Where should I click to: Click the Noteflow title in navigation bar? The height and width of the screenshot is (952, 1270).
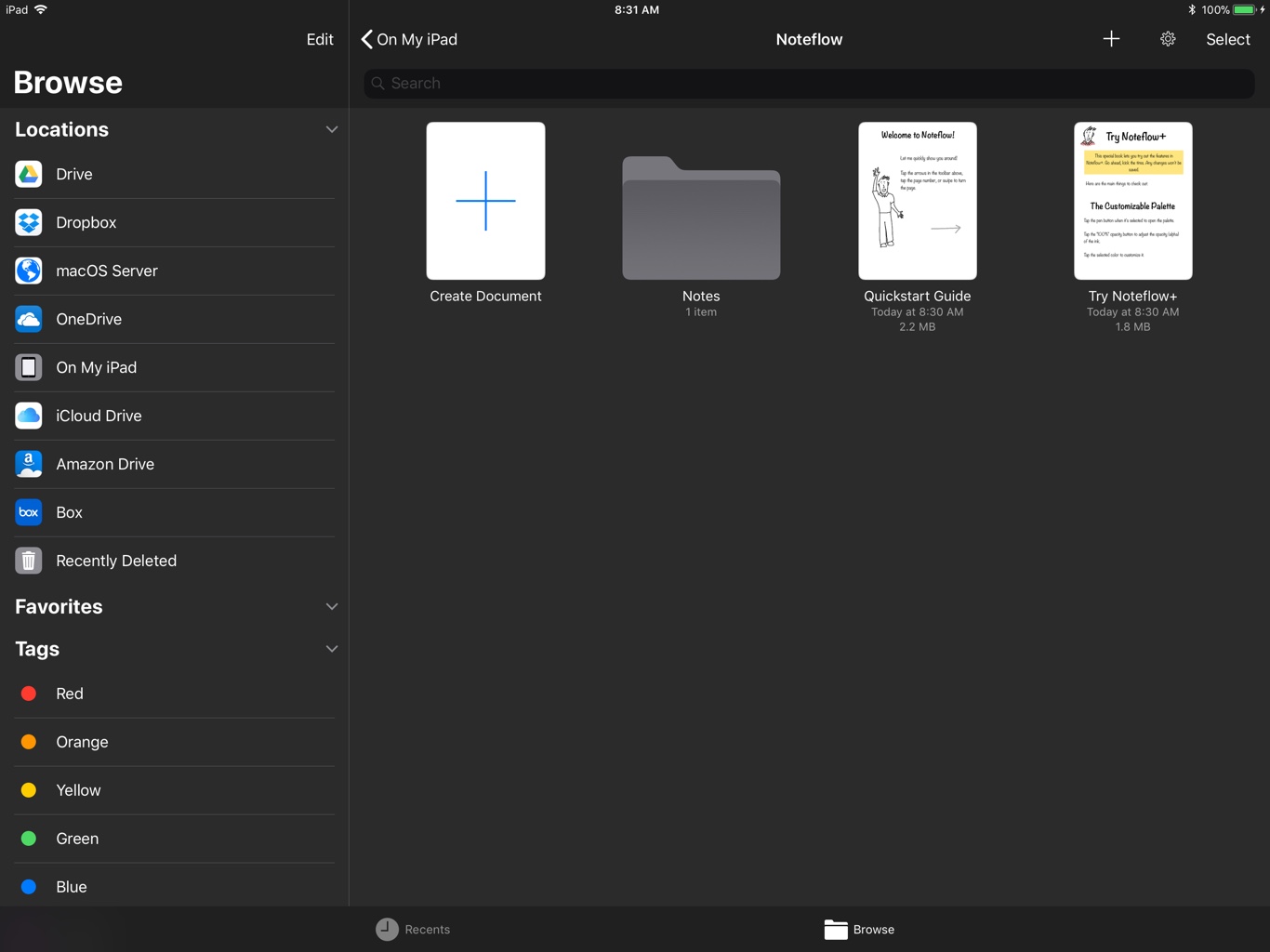pyautogui.click(x=809, y=39)
